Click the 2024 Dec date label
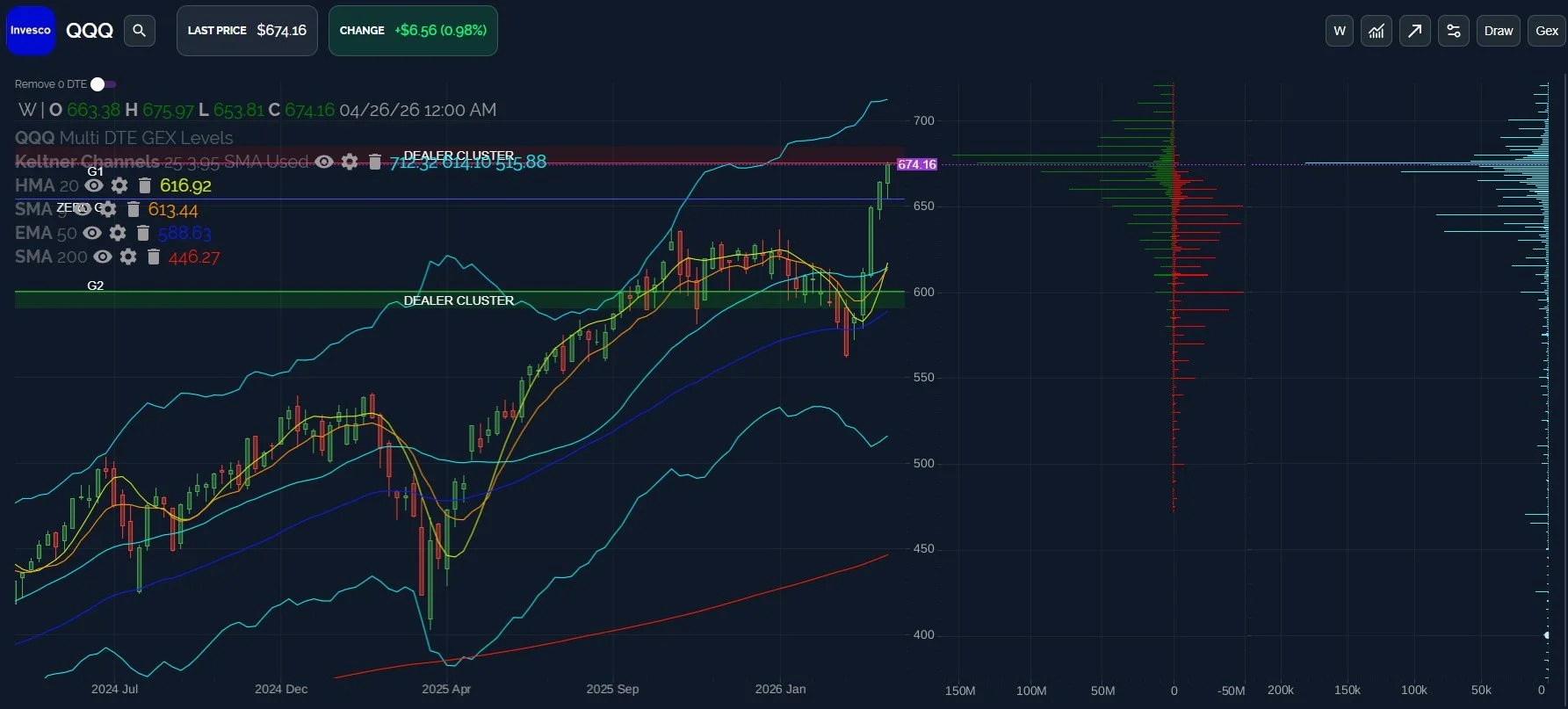The width and height of the screenshot is (1568, 709). [x=281, y=689]
